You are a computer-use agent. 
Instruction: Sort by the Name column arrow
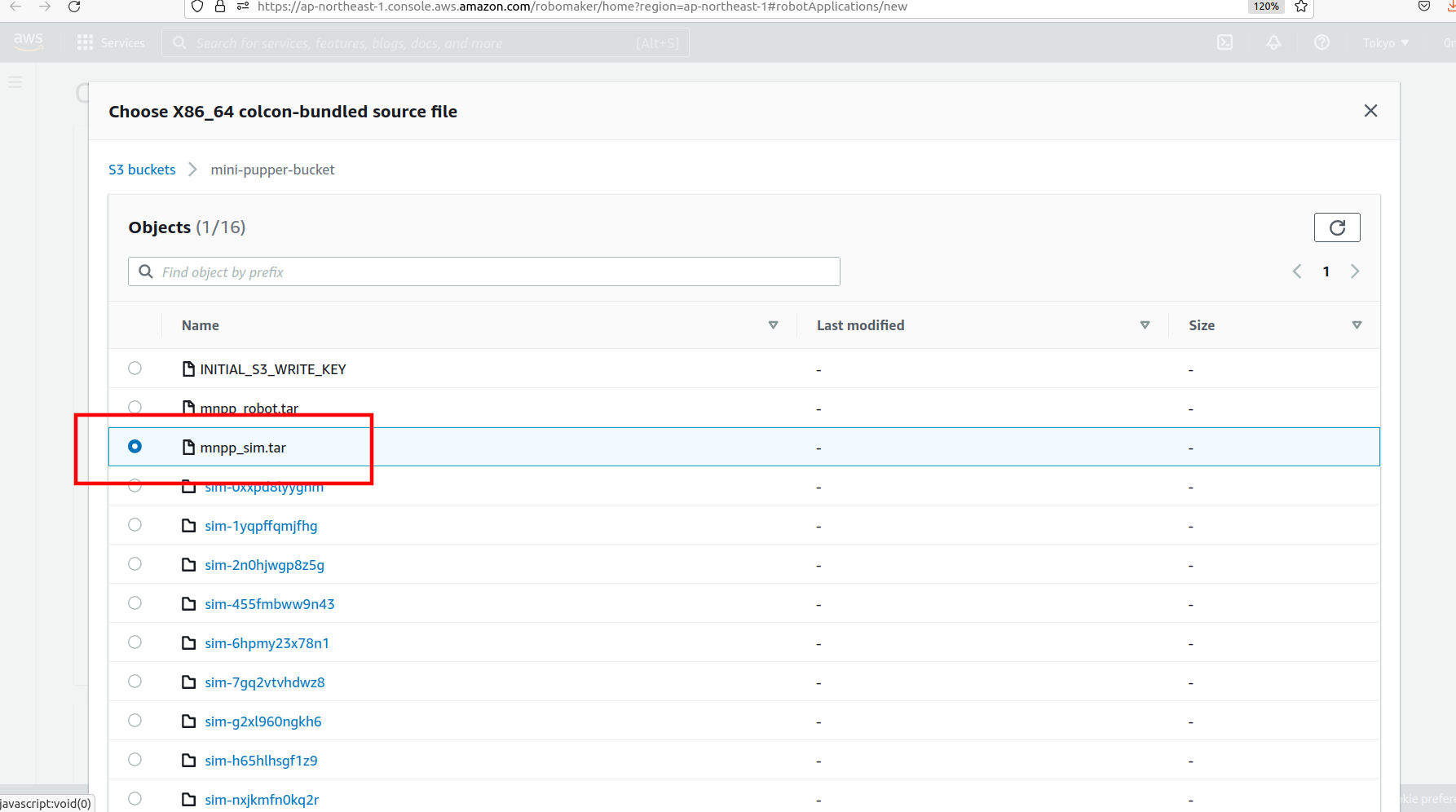click(x=773, y=325)
